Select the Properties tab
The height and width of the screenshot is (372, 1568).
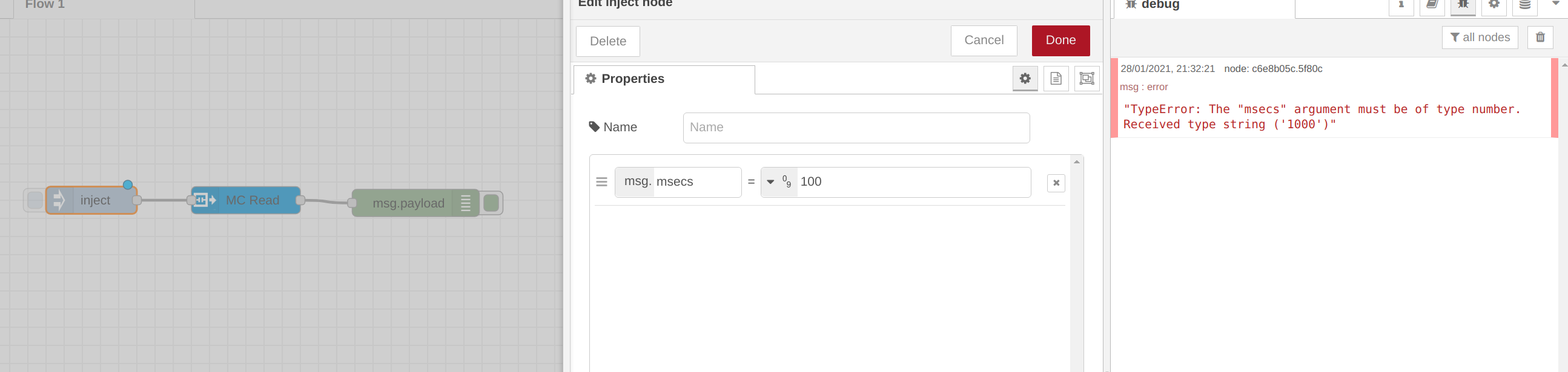click(633, 79)
